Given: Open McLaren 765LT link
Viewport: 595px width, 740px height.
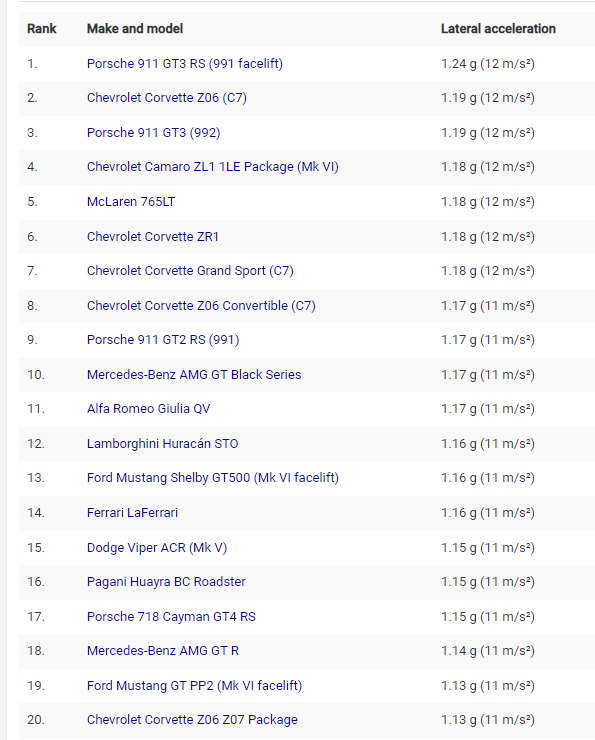Looking at the screenshot, I should 131,202.
